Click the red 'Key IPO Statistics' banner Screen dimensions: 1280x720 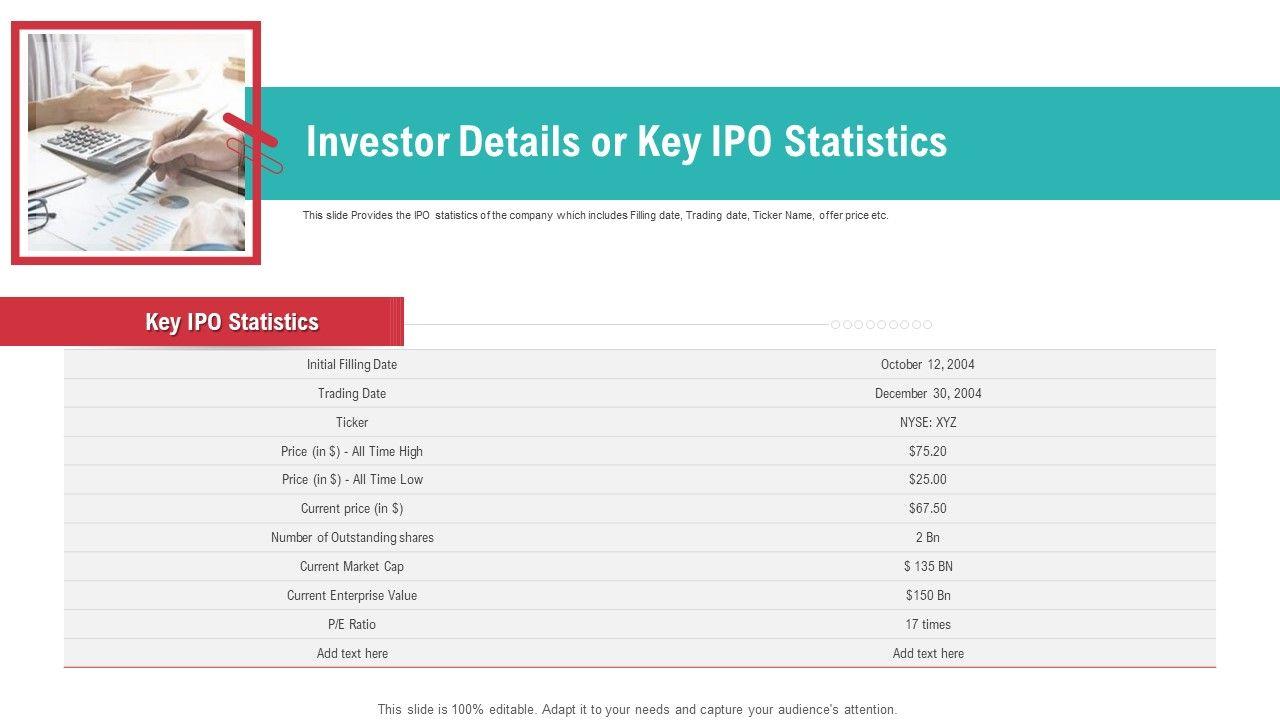click(x=231, y=322)
